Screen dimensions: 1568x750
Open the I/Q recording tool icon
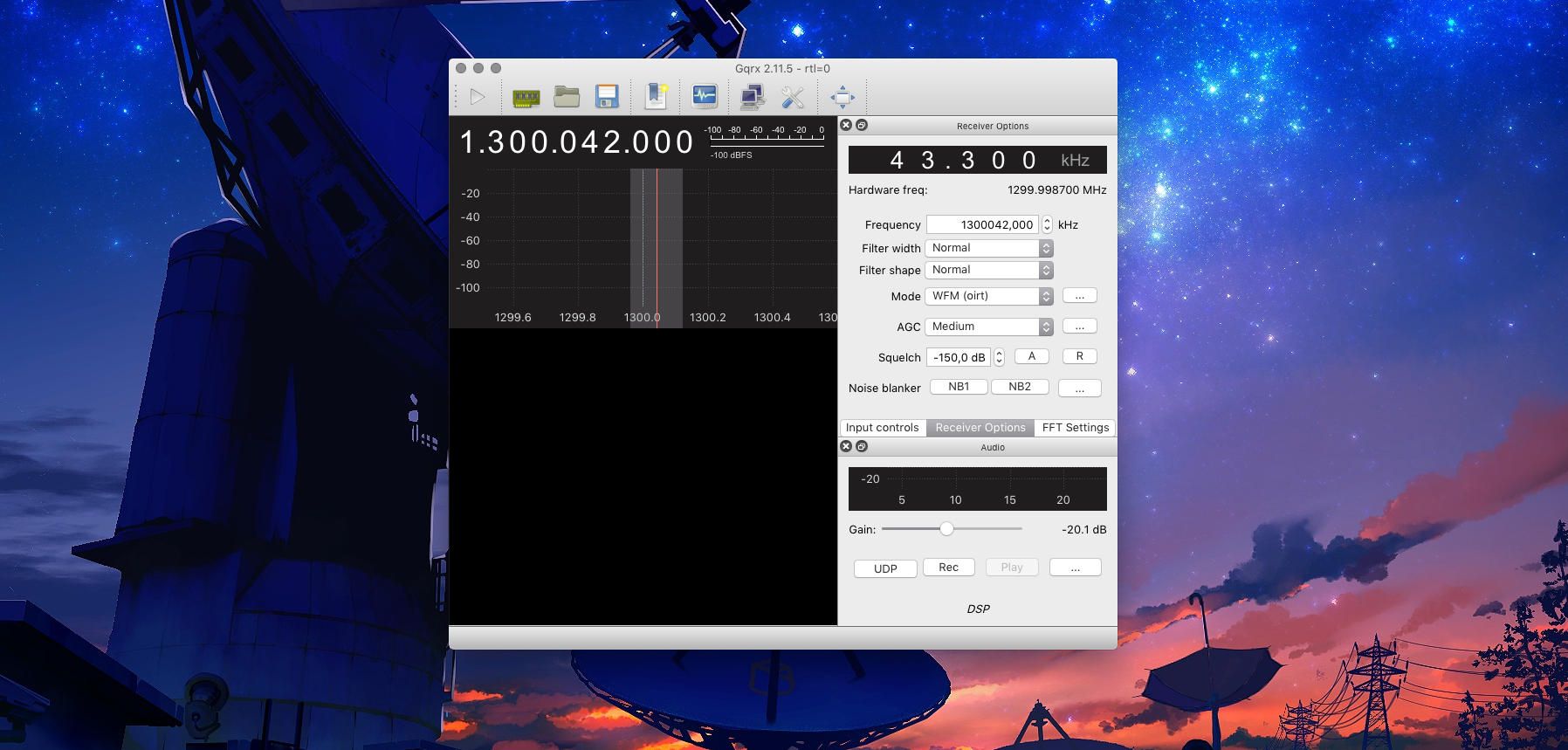(705, 96)
